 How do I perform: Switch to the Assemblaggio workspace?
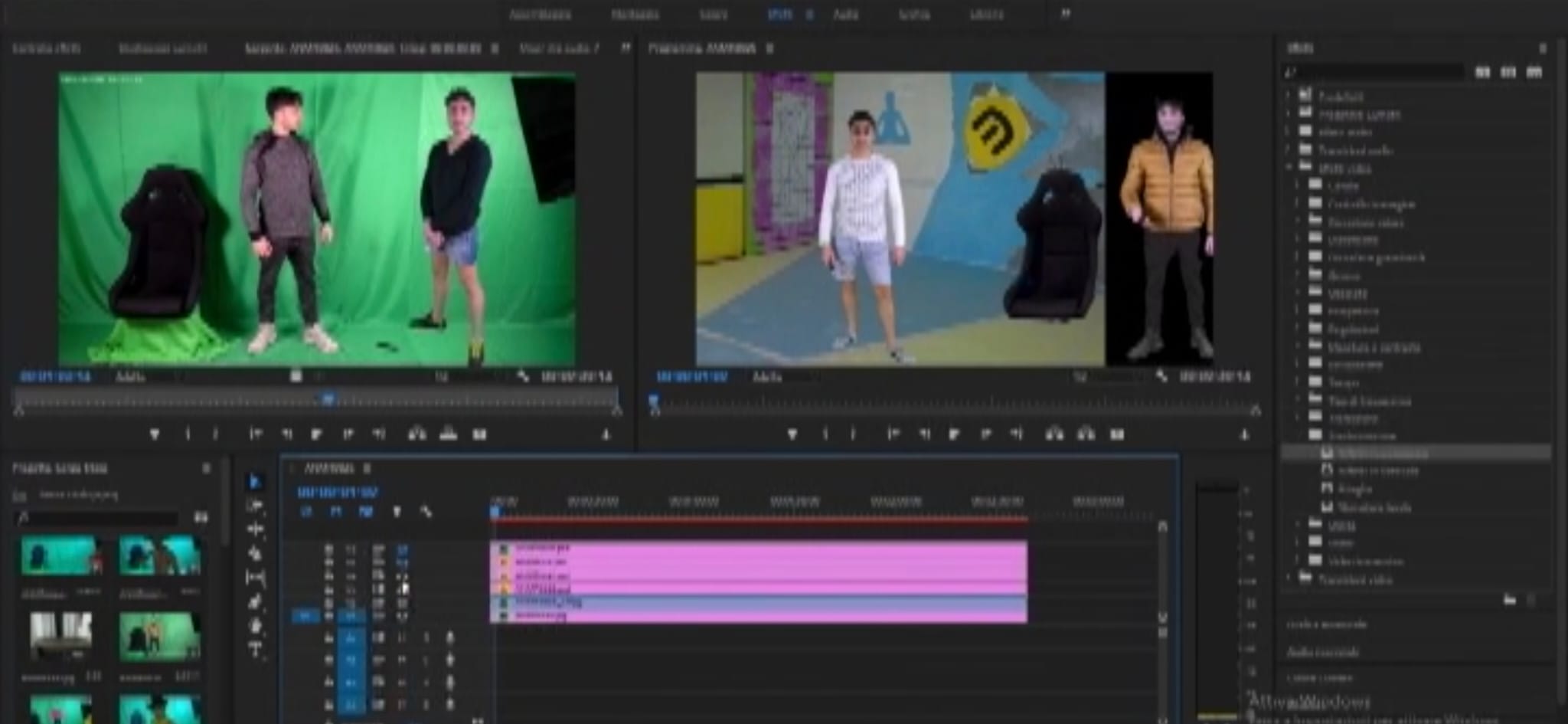click(540, 14)
